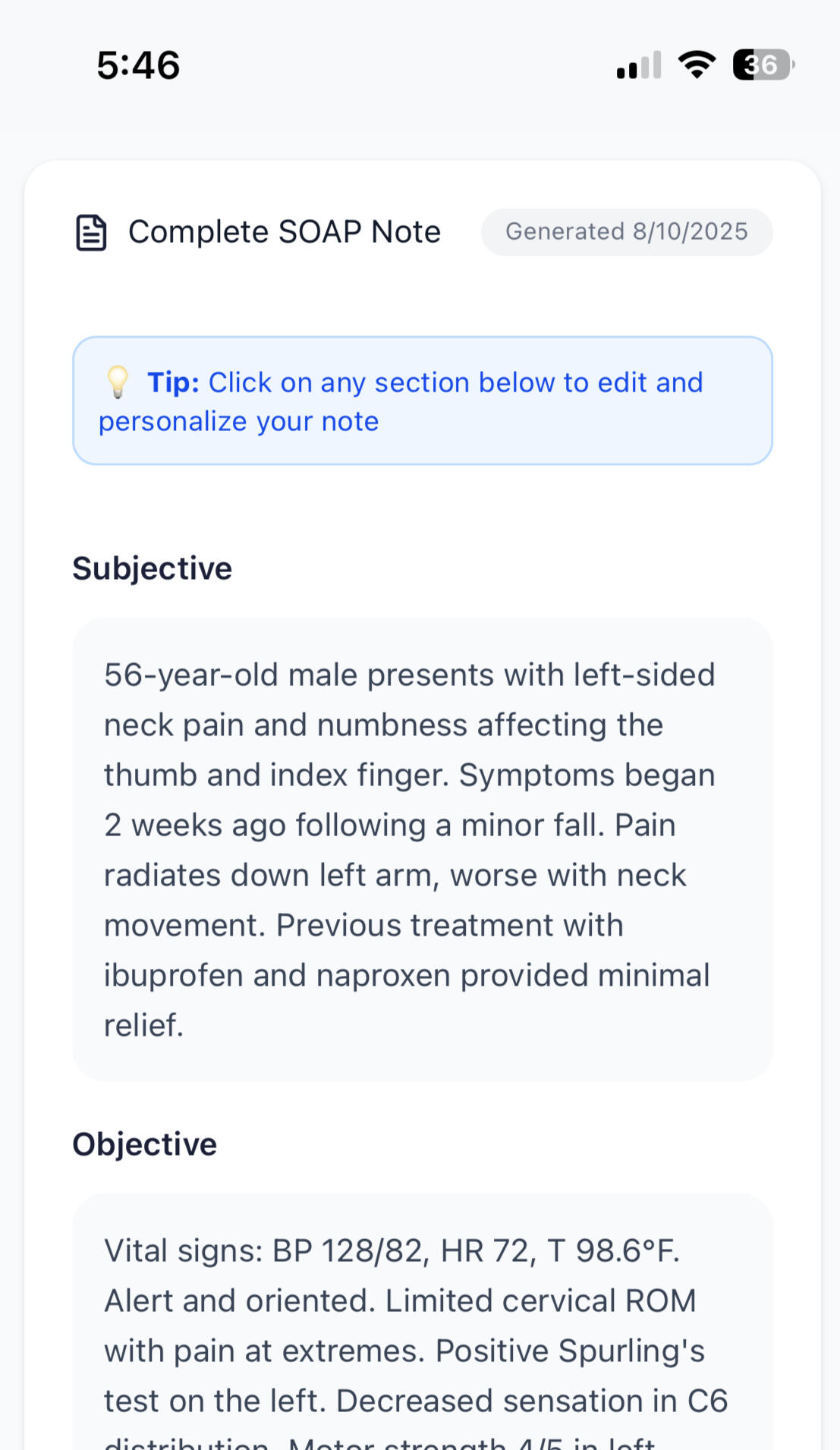Click 'C6' in the Objective text
The height and width of the screenshot is (1450, 840).
[x=707, y=1401]
